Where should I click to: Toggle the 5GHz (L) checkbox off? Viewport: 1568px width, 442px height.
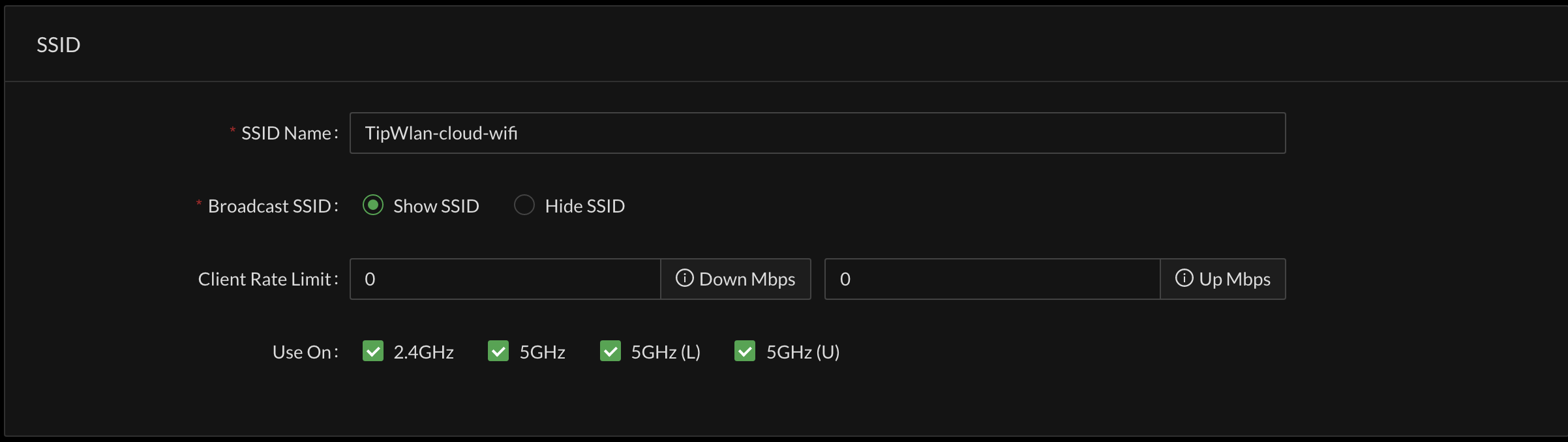pos(610,351)
